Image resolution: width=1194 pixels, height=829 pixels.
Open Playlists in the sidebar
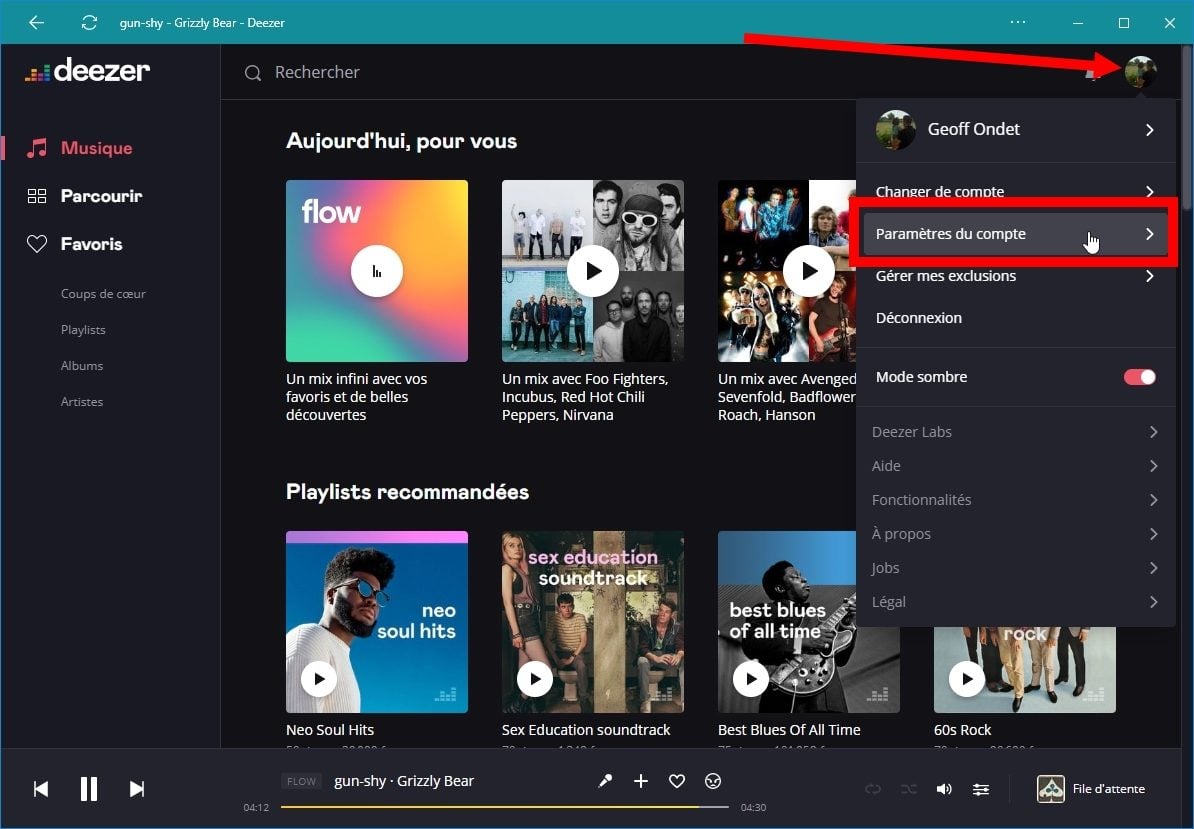click(83, 330)
